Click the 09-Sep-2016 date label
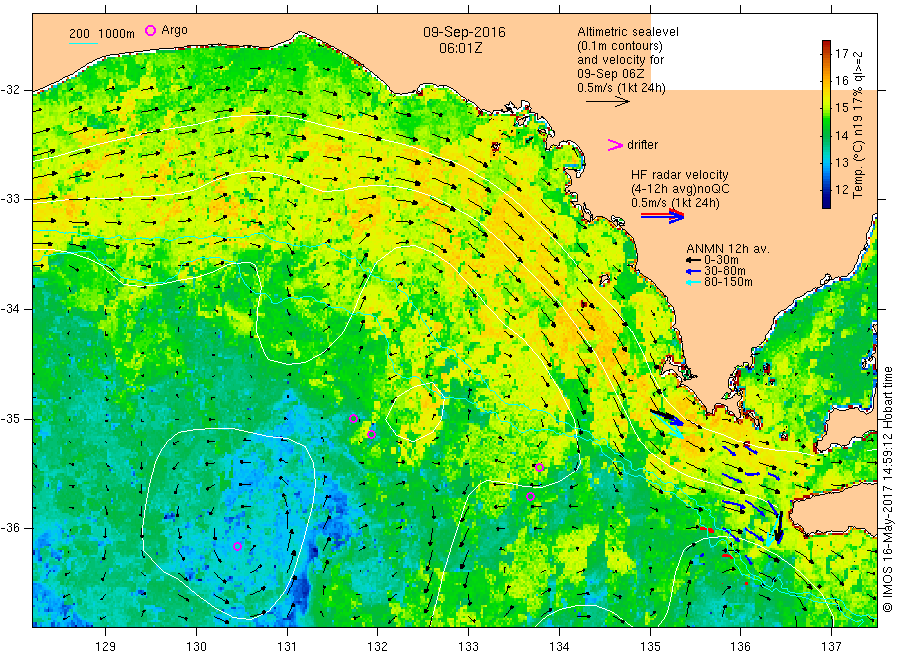Viewport: 900px width, 660px height. click(x=464, y=32)
